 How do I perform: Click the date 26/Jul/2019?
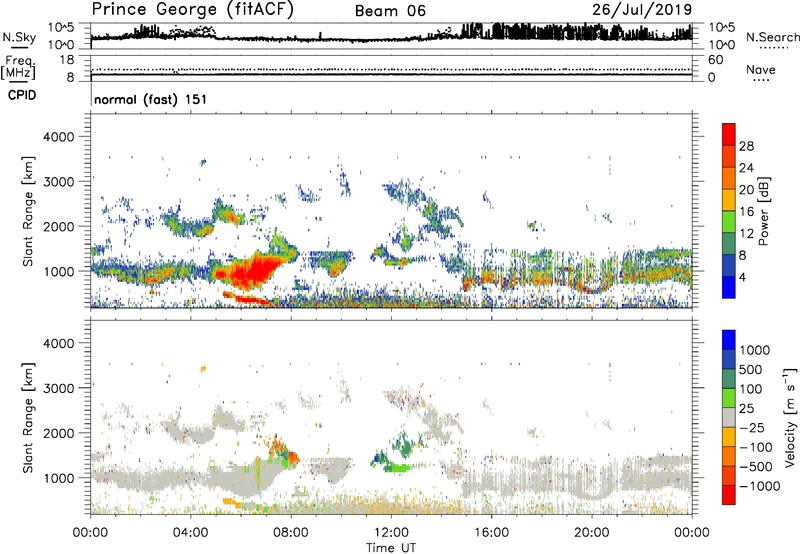(x=642, y=9)
